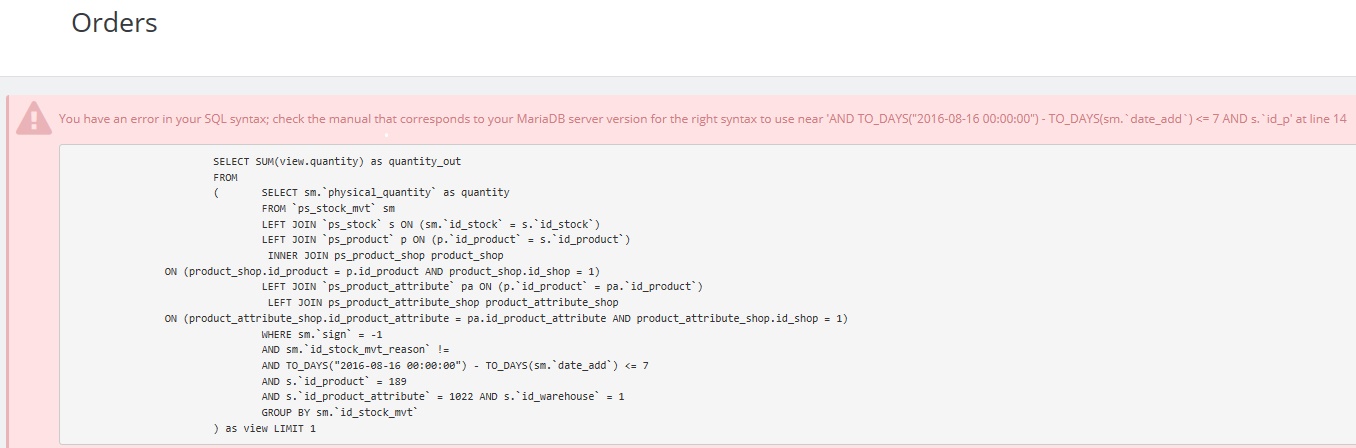Click the s.id_product = 189 line
The width and height of the screenshot is (1356, 448).
pyautogui.click(x=337, y=381)
